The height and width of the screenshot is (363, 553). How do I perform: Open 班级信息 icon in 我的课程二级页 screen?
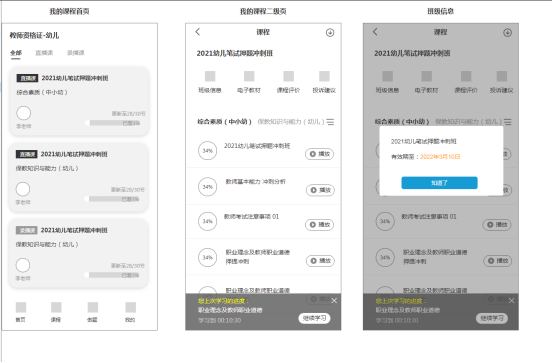point(210,76)
